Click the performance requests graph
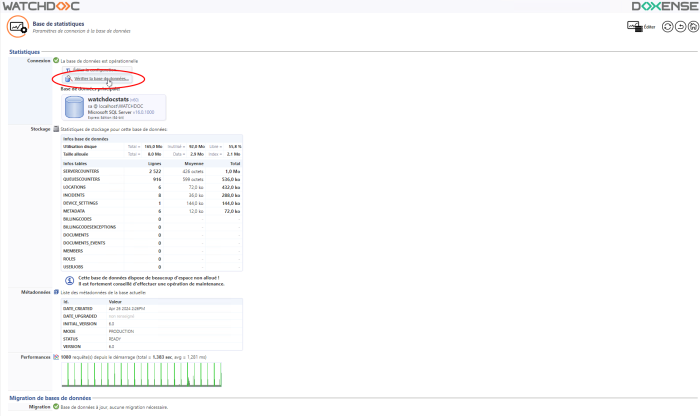The width and height of the screenshot is (700, 416). [x=150, y=373]
